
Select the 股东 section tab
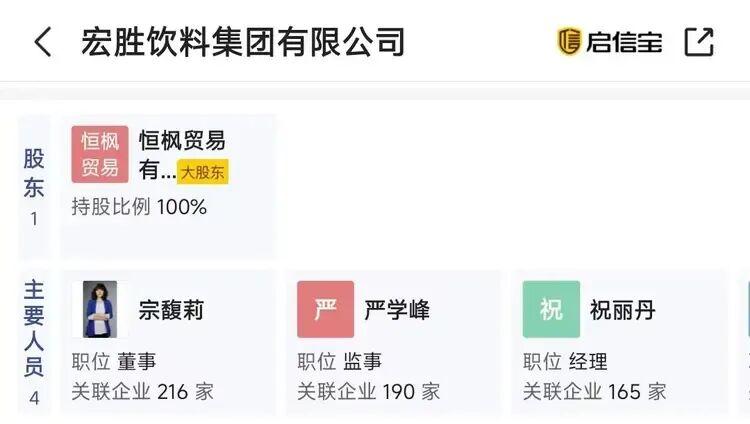(x=34, y=187)
